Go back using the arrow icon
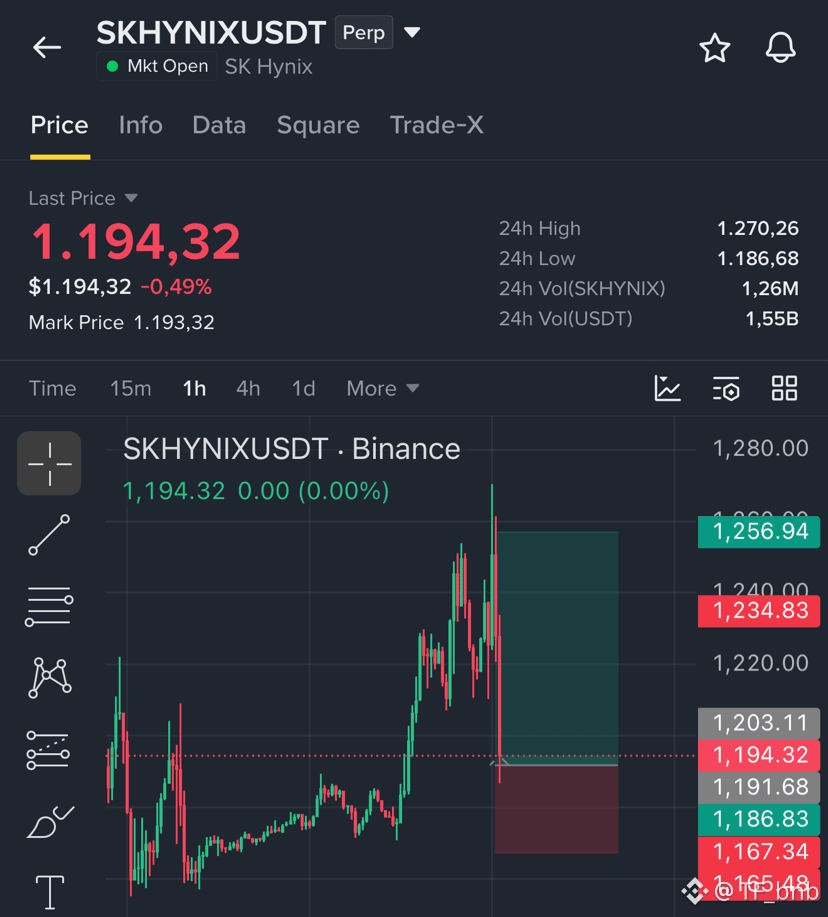Viewport: 828px width, 917px height. pos(47,47)
